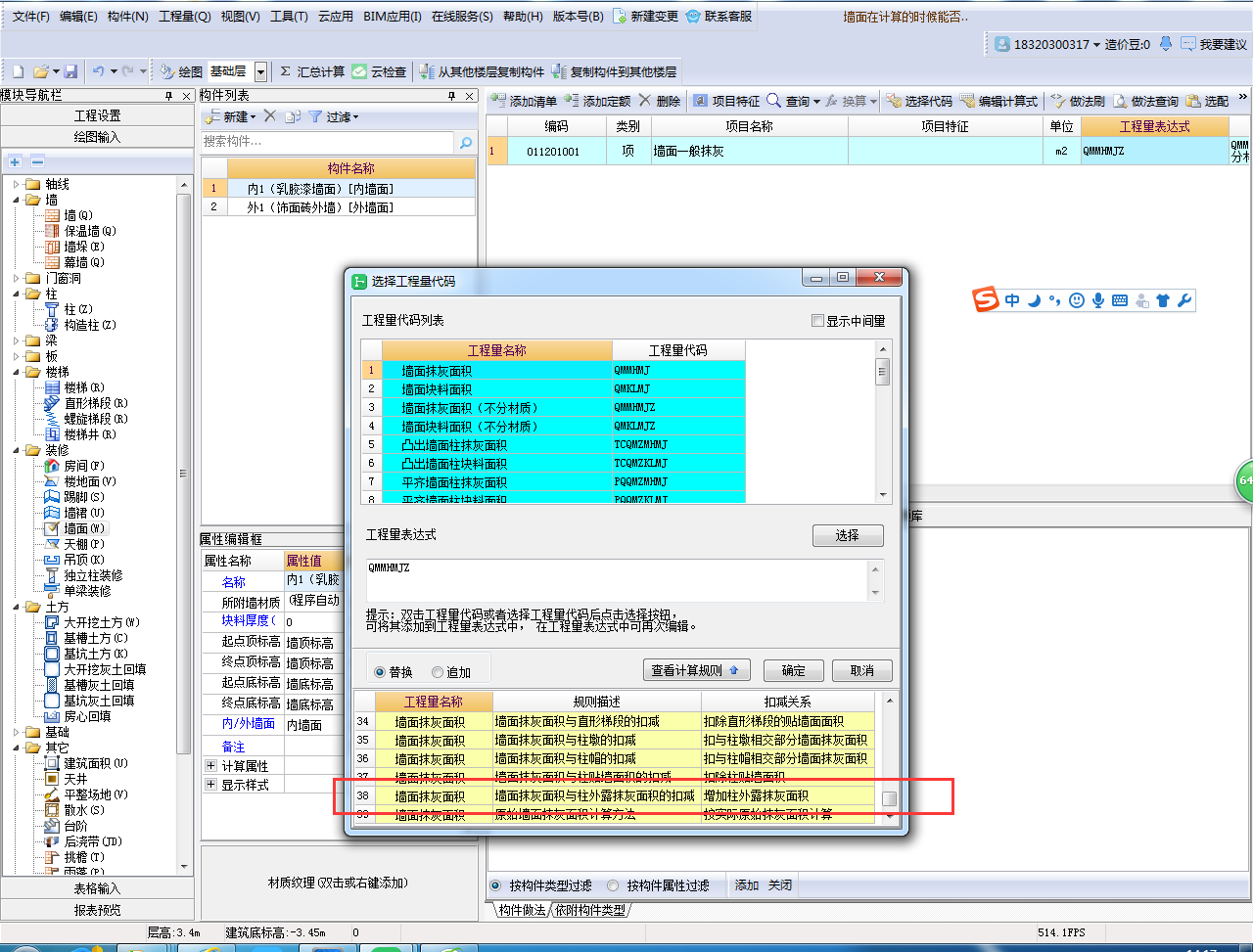Click the delete X icon in component list toolbar
The width and height of the screenshot is (1253, 952).
coord(270,116)
